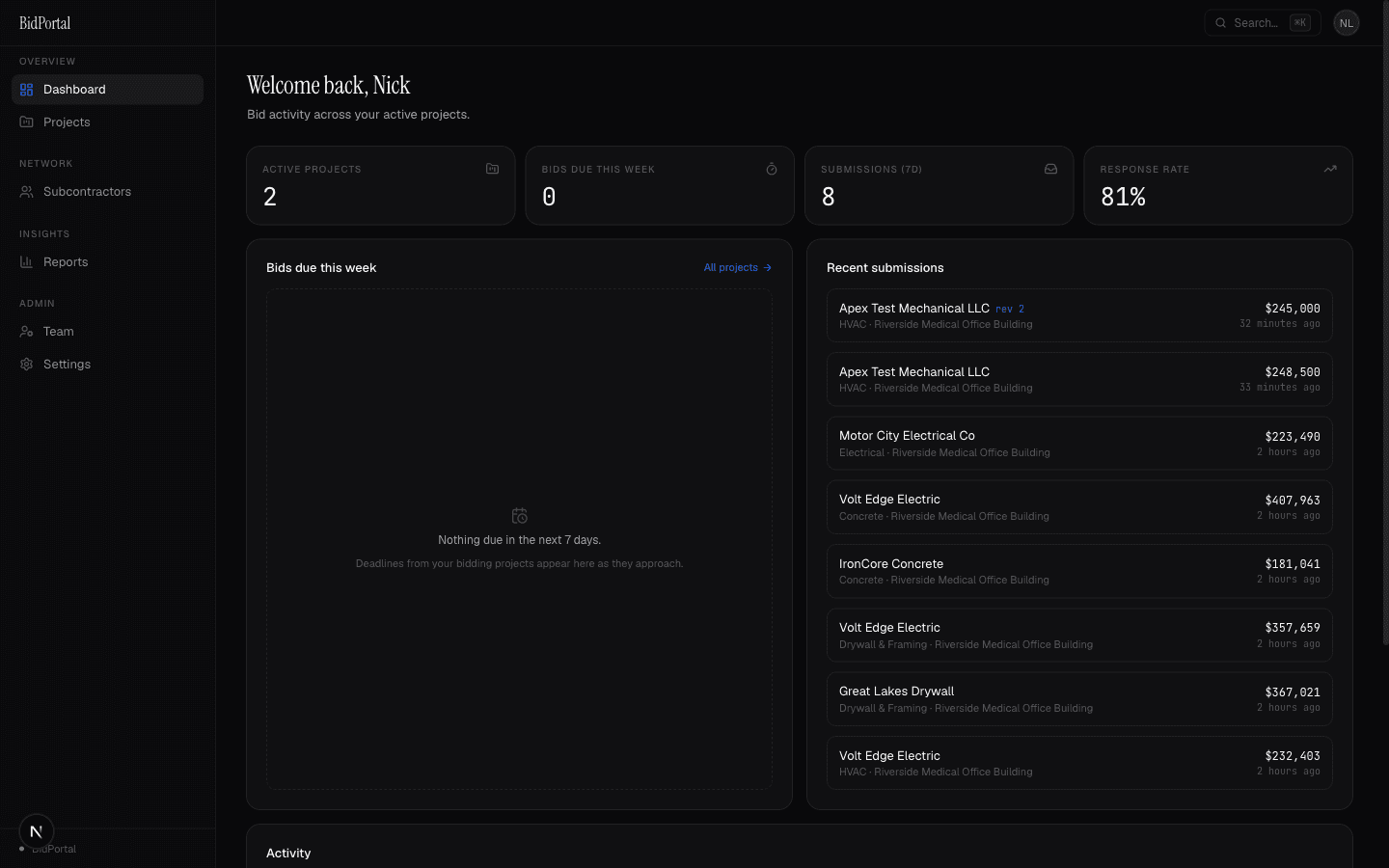
Task: Click the magnifier icon in search box
Action: tap(1221, 23)
